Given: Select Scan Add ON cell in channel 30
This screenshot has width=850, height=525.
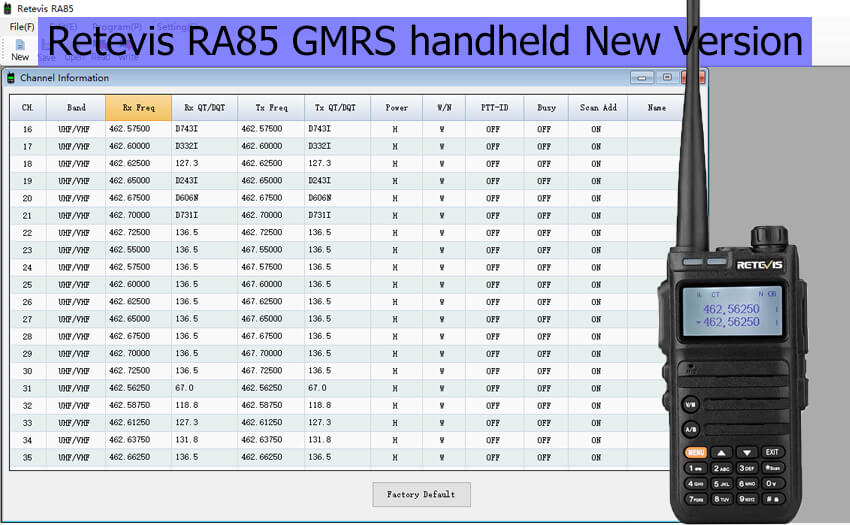Looking at the screenshot, I should (x=598, y=371).
